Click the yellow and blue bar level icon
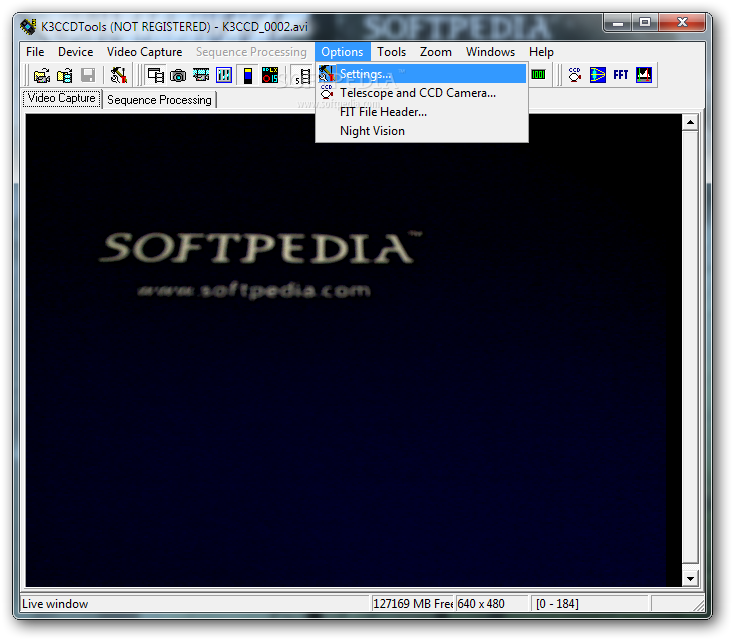This screenshot has width=733, height=640. point(248,75)
